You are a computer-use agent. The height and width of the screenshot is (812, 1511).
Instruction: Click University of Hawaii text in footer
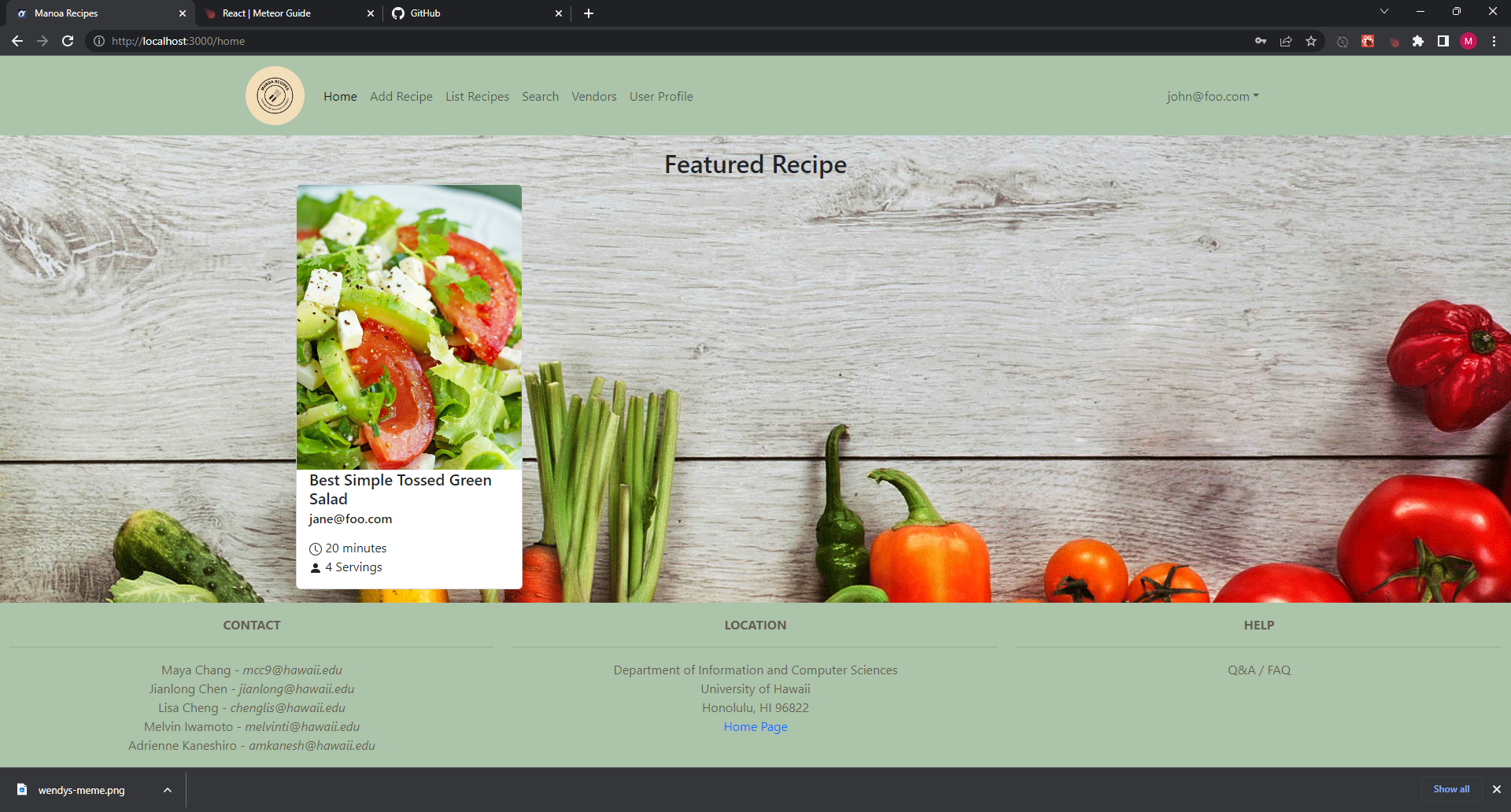[755, 689]
